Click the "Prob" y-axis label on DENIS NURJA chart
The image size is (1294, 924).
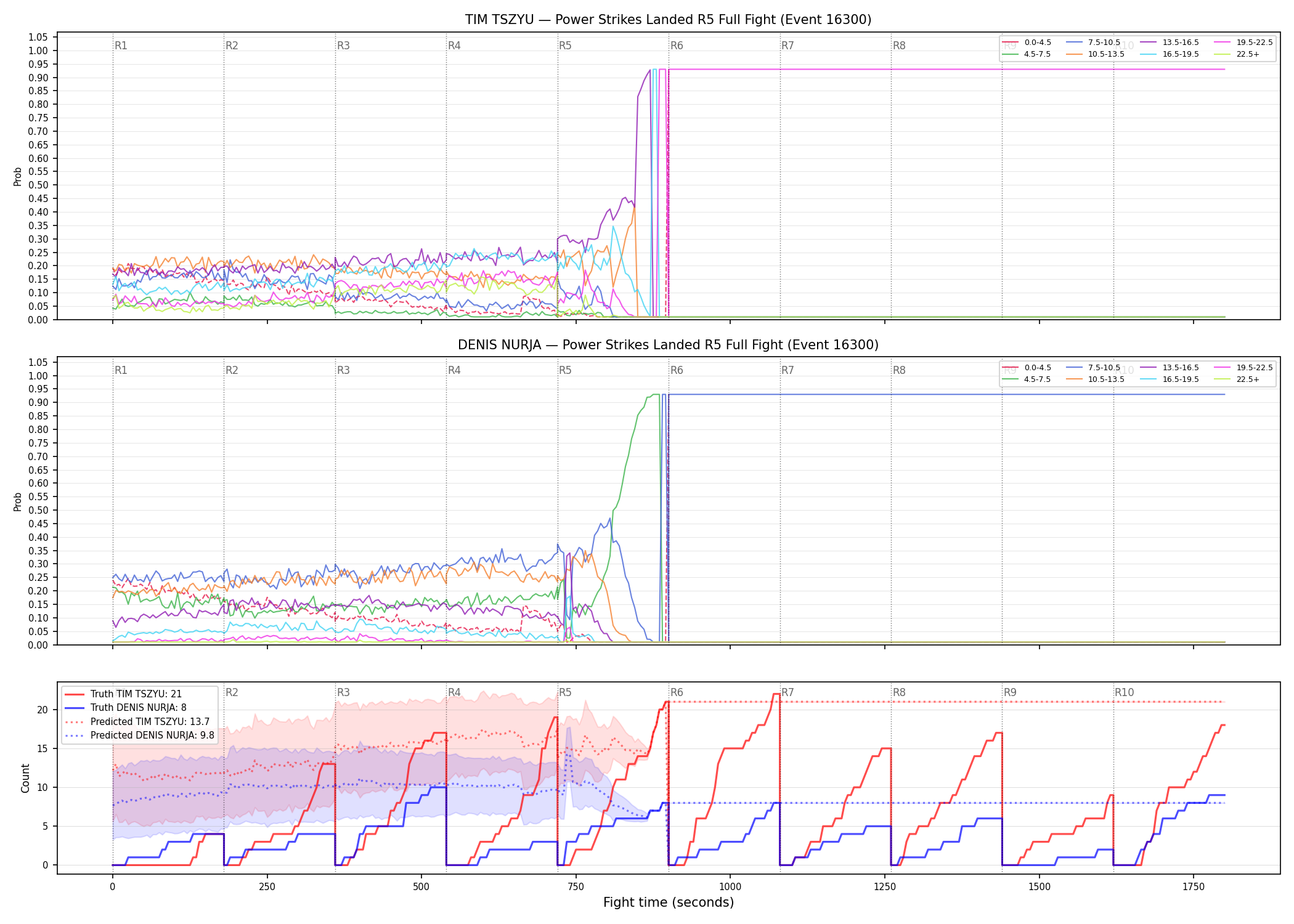pyautogui.click(x=18, y=501)
